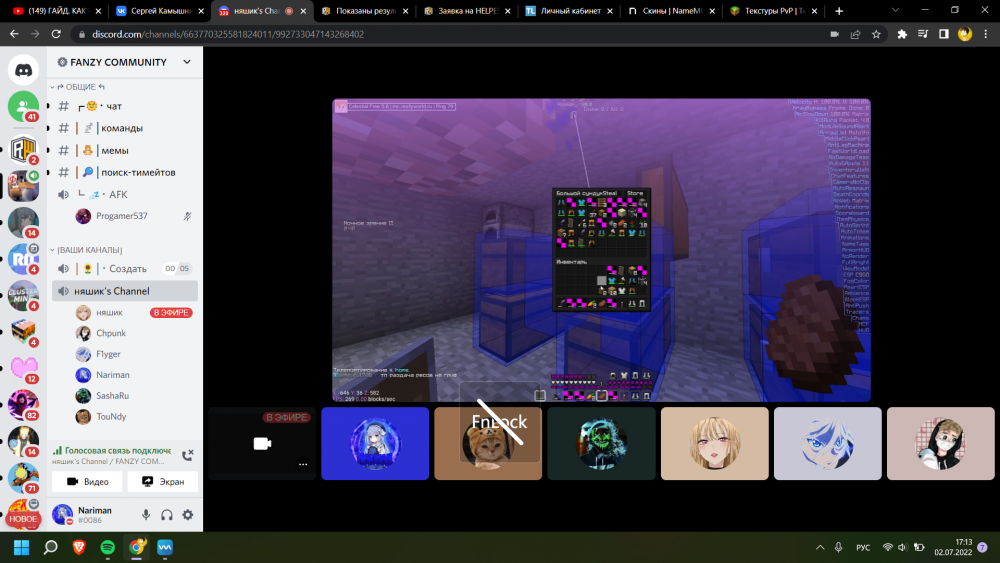The height and width of the screenshot is (563, 1000).
Task: Share screen with Экран button
Action: tap(163, 481)
